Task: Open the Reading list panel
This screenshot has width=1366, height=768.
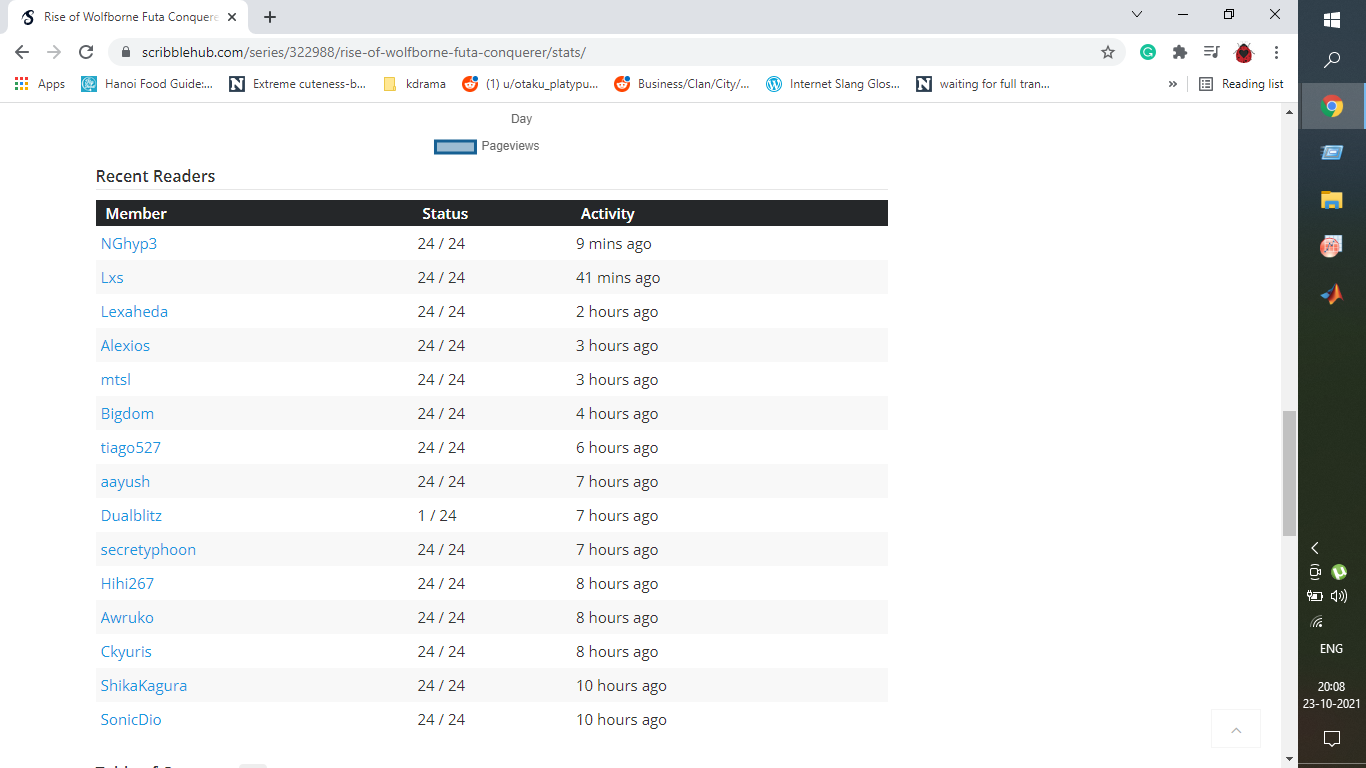Action: coord(1241,84)
